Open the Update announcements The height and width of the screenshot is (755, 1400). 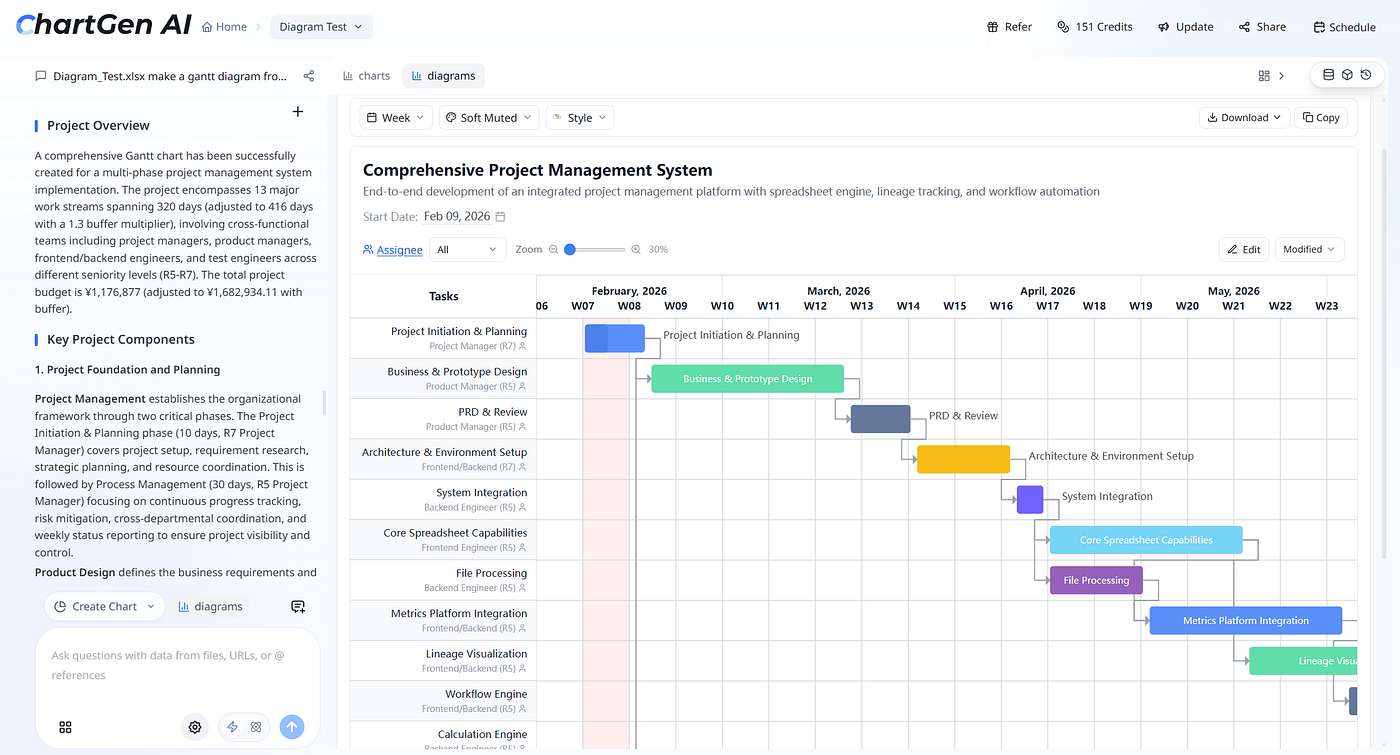(x=1186, y=27)
